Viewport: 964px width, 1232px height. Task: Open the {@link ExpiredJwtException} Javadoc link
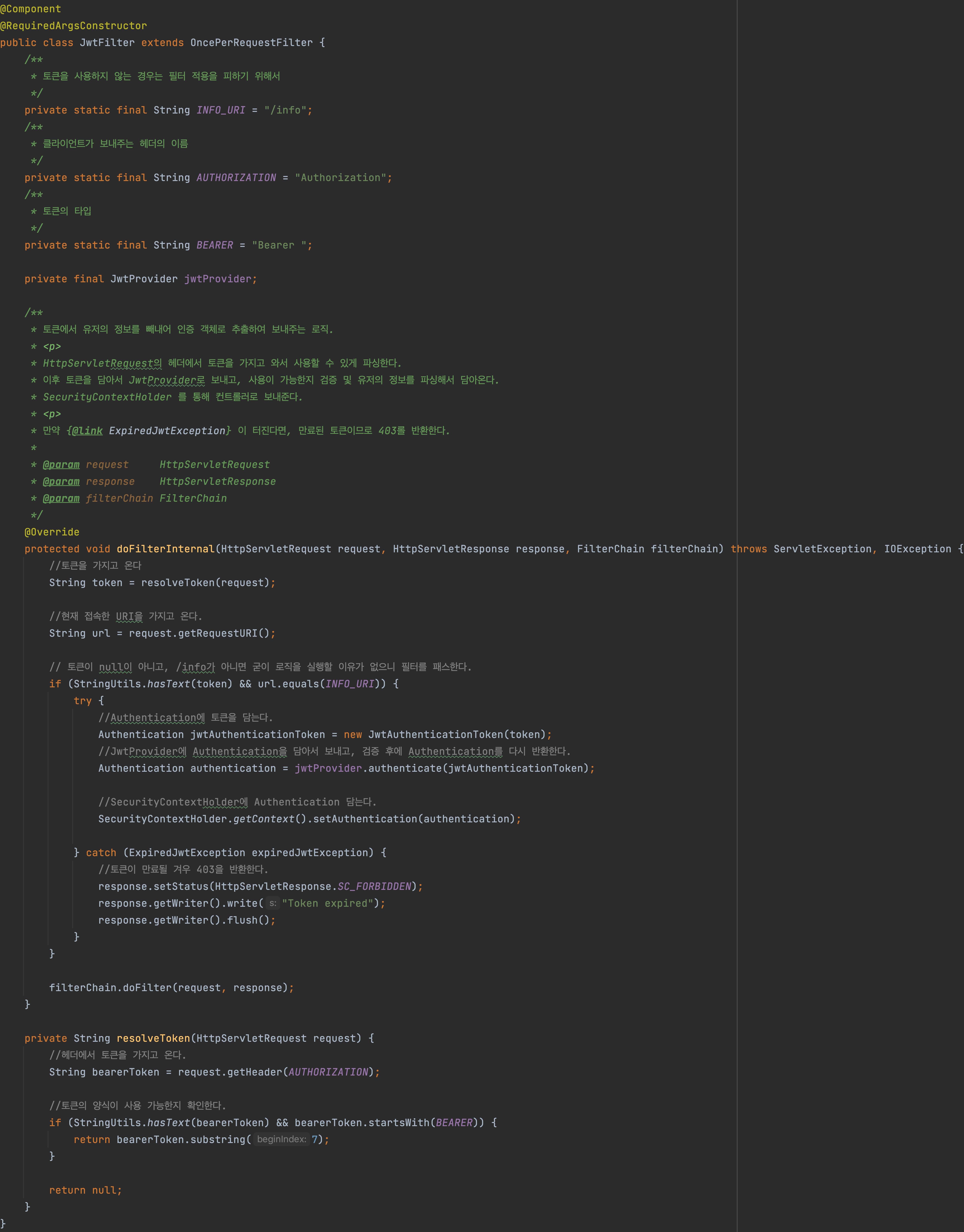[149, 431]
